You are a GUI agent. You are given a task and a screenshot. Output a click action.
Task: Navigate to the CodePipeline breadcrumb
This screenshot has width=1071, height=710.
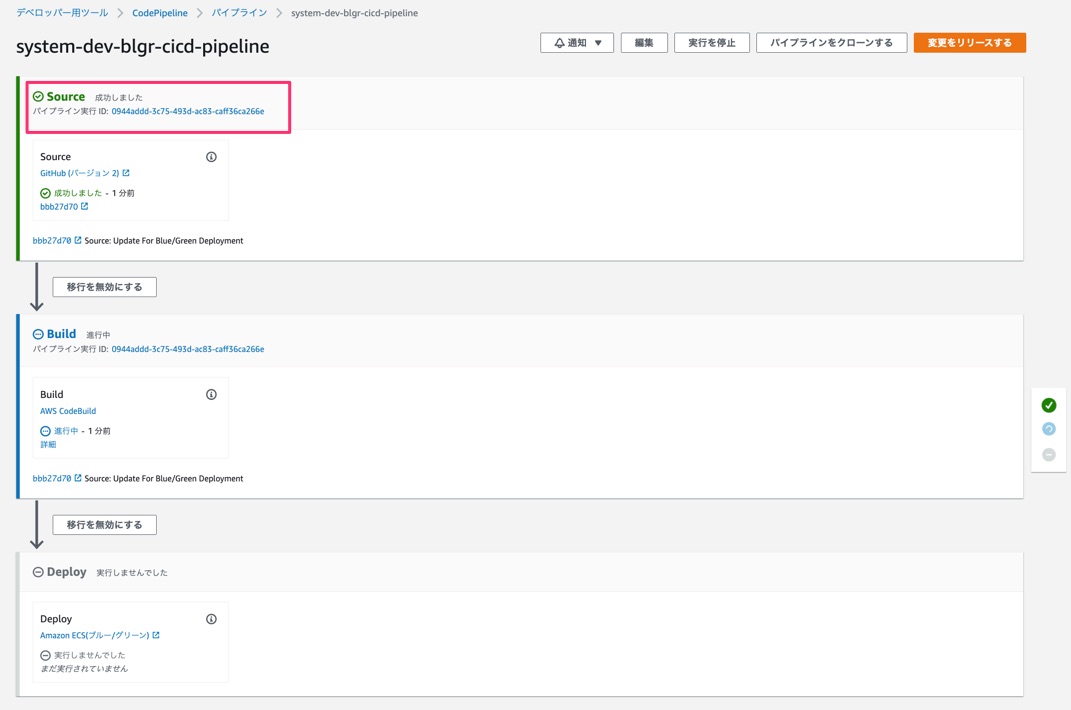[160, 13]
